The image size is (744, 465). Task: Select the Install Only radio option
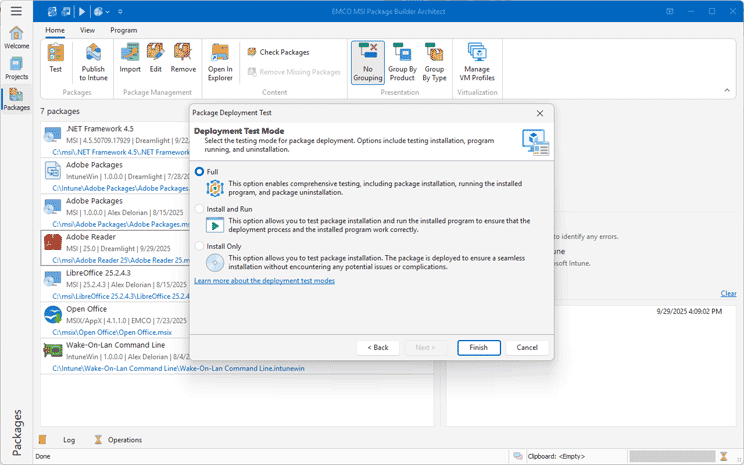click(x=200, y=245)
